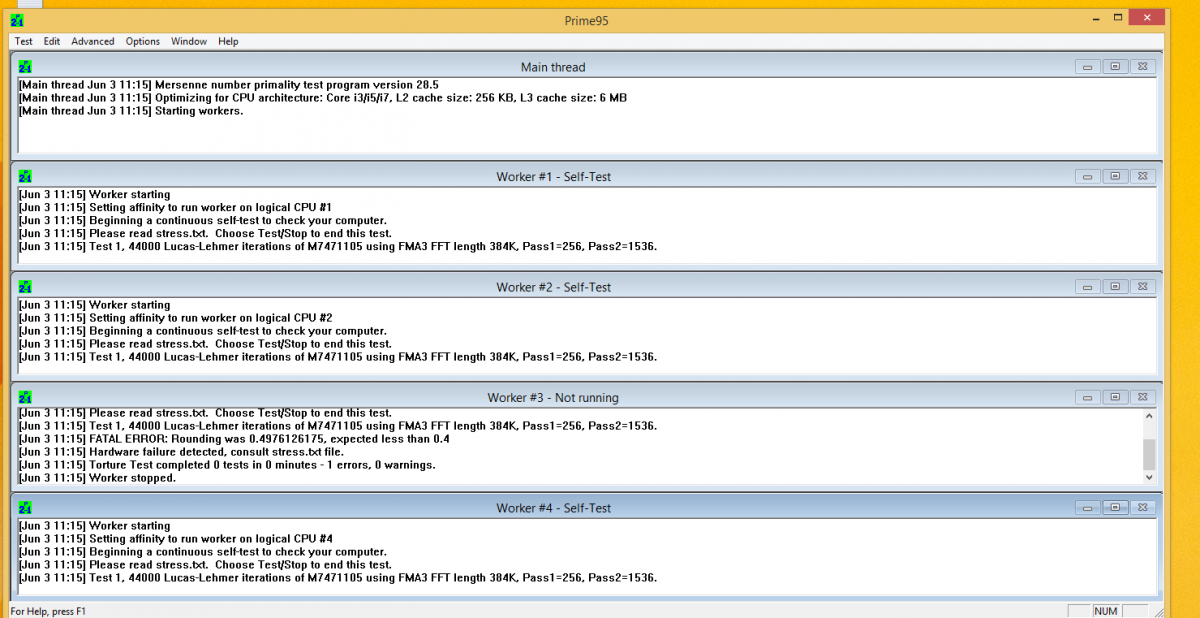The image size is (1200, 618).
Task: Close the Worker #1 Self-Test window
Action: tap(1144, 177)
